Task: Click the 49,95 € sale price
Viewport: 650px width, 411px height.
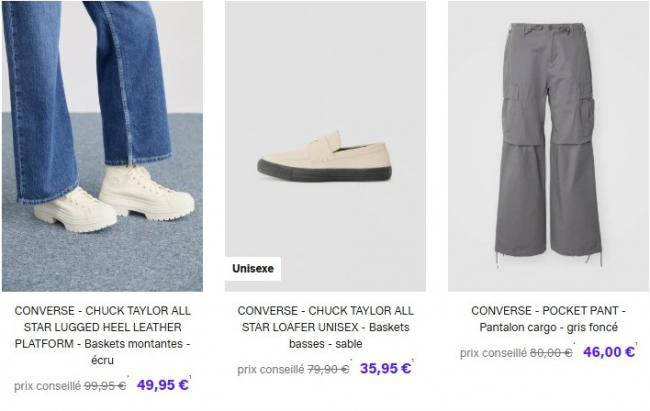Action: point(162,385)
